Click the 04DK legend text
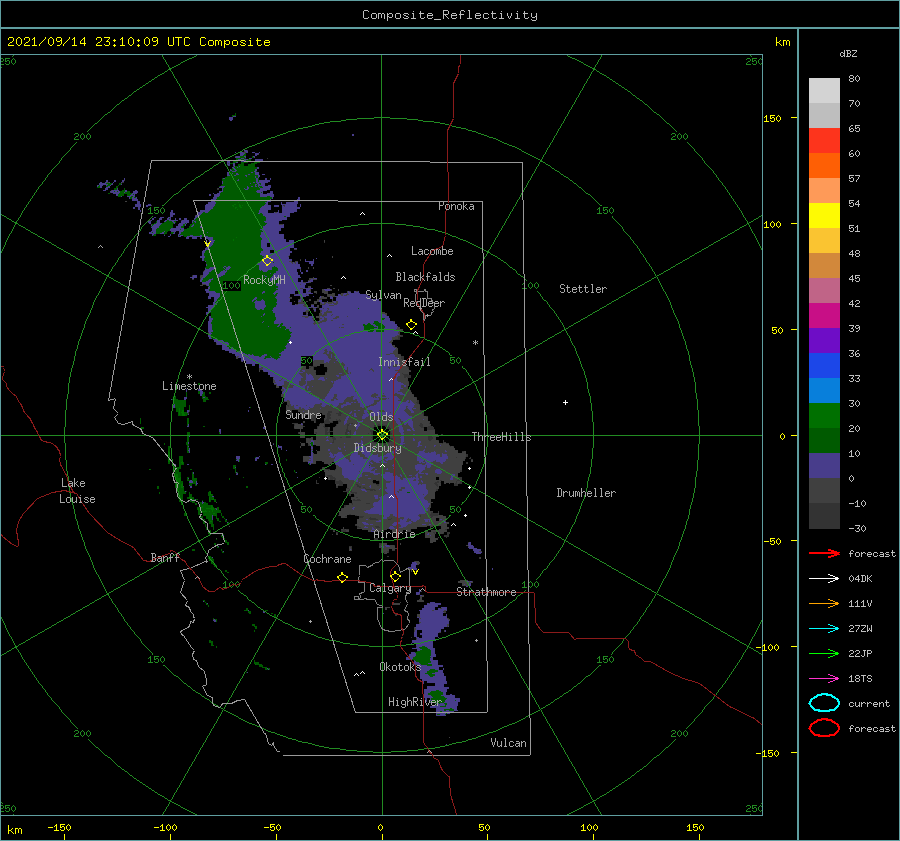Viewport: 900px width, 841px height. pyautogui.click(x=860, y=579)
